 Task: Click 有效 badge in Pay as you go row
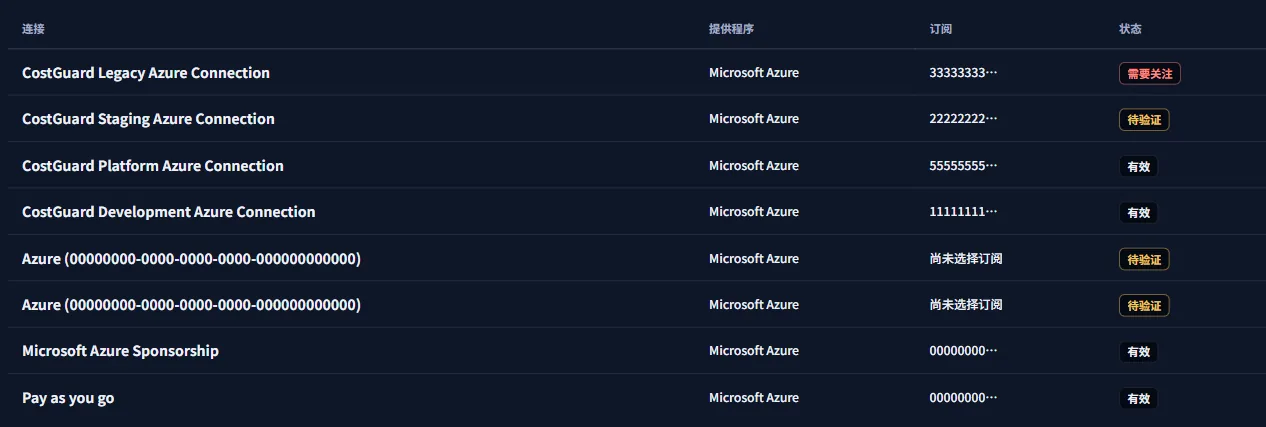tap(1138, 398)
